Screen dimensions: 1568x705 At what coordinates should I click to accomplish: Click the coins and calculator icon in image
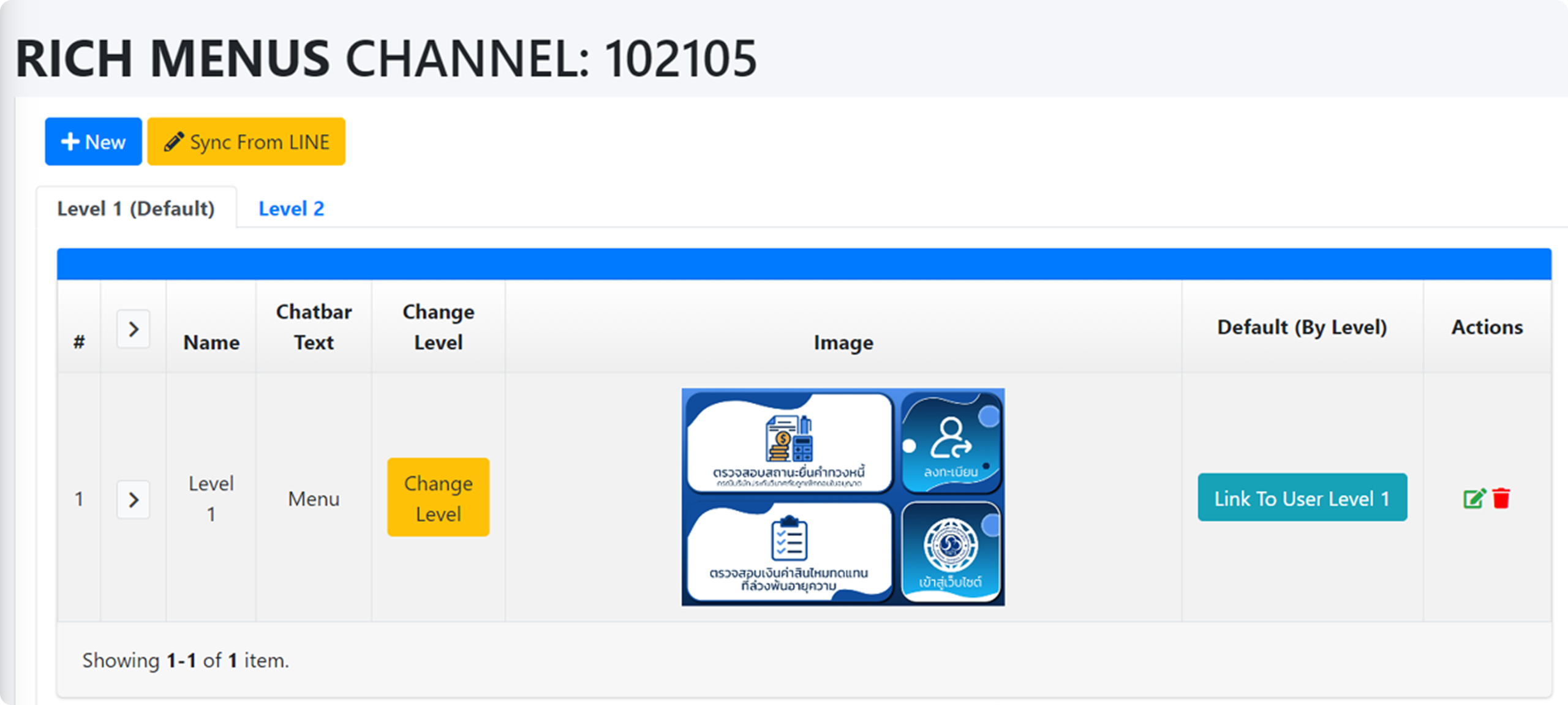click(789, 439)
